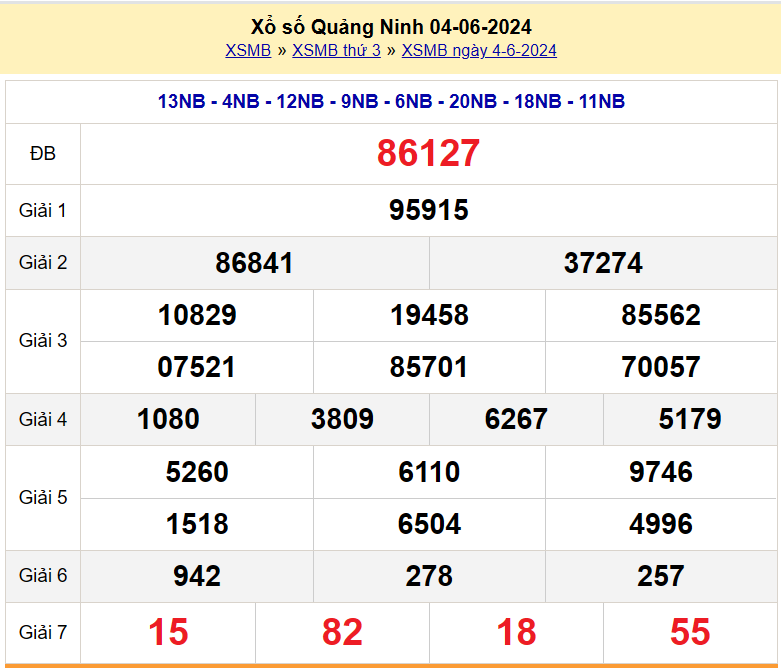Select Giải 2 number 86841
This screenshot has width=781, height=668.
coord(254,263)
